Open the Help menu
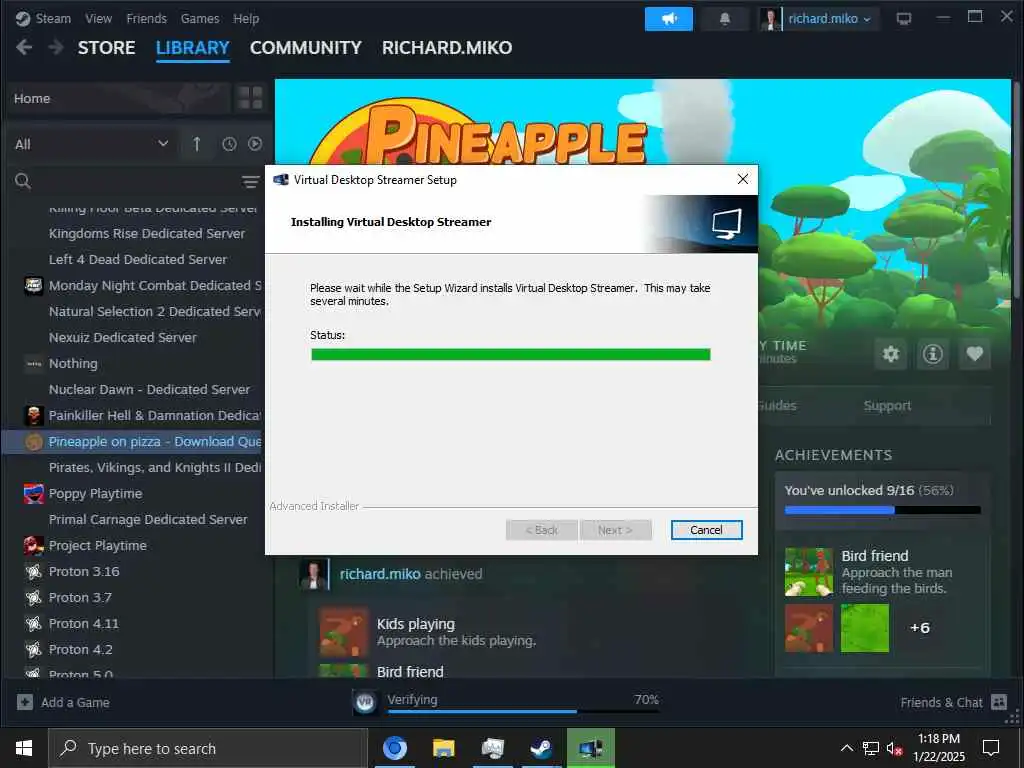This screenshot has width=1024, height=768. point(246,19)
